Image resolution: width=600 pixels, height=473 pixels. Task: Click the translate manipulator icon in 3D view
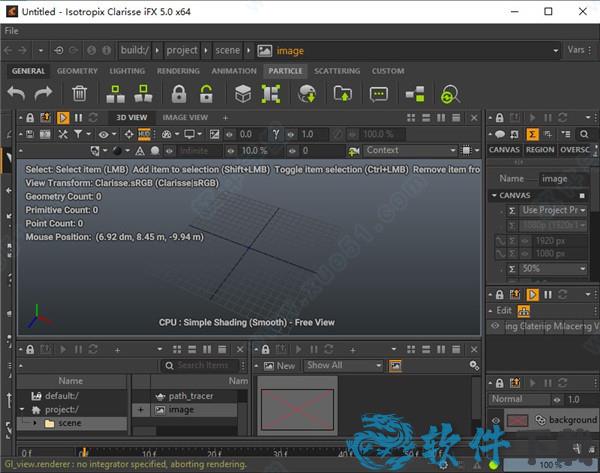[x=129, y=134]
